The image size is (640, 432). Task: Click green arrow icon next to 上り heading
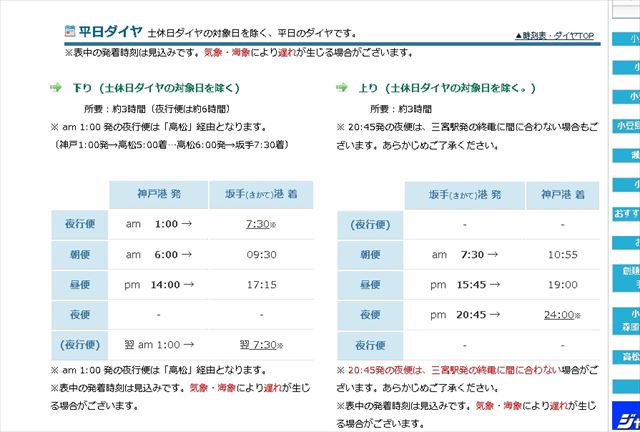click(x=343, y=87)
